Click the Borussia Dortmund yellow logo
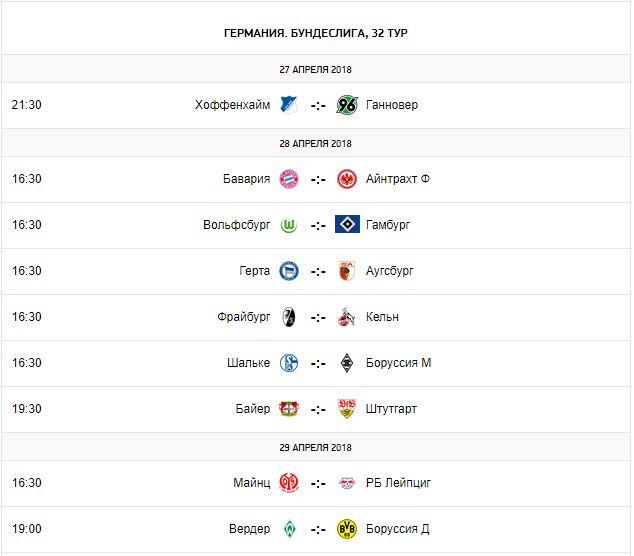The width and height of the screenshot is (634, 556). coord(347,529)
